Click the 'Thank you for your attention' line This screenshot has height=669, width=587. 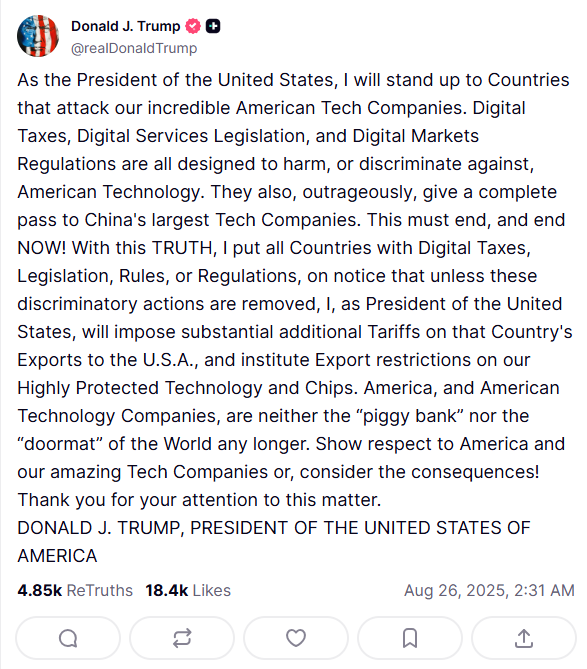tap(199, 500)
